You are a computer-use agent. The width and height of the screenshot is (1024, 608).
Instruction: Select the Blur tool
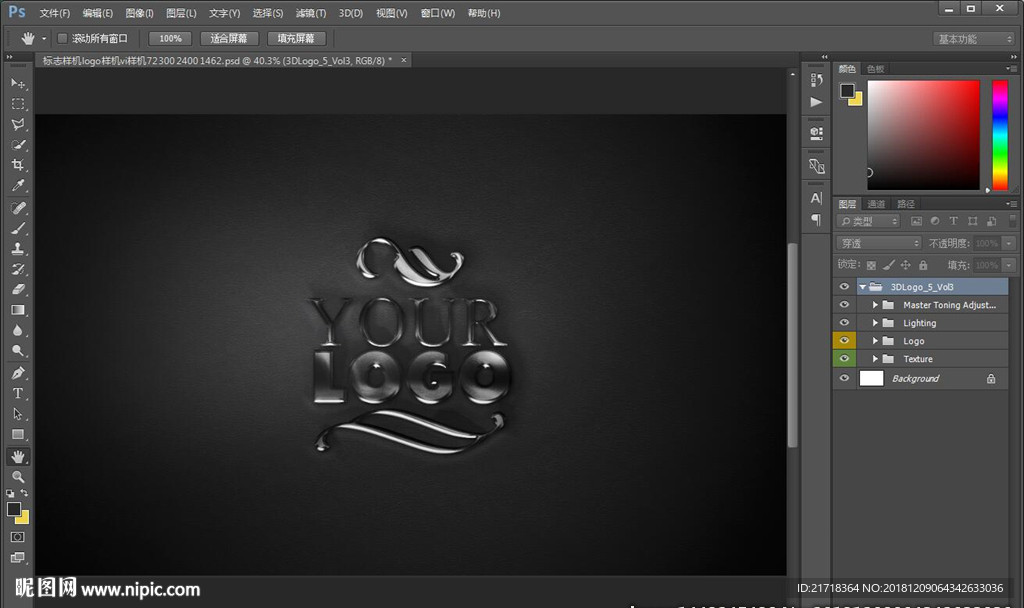click(x=18, y=330)
